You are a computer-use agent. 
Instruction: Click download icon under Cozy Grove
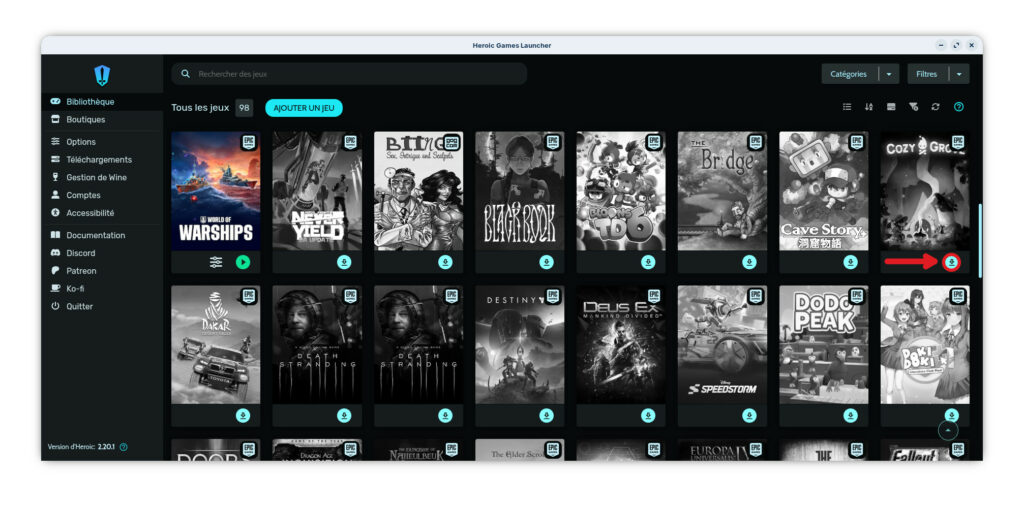click(951, 262)
